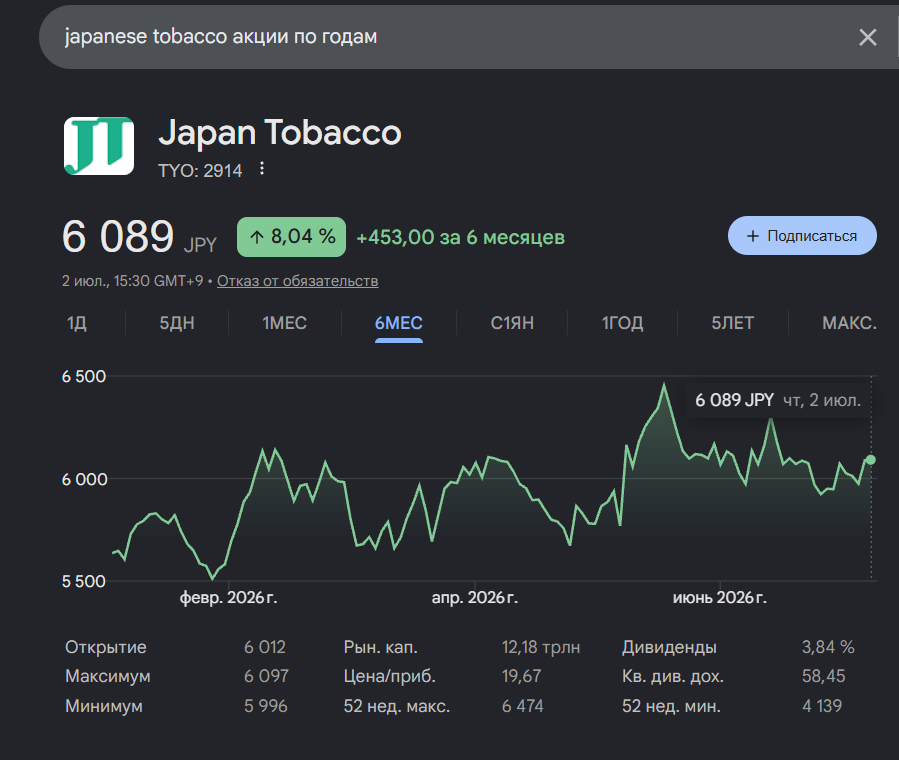
Task: Click the 52-week high value 6 474
Action: [x=522, y=706]
